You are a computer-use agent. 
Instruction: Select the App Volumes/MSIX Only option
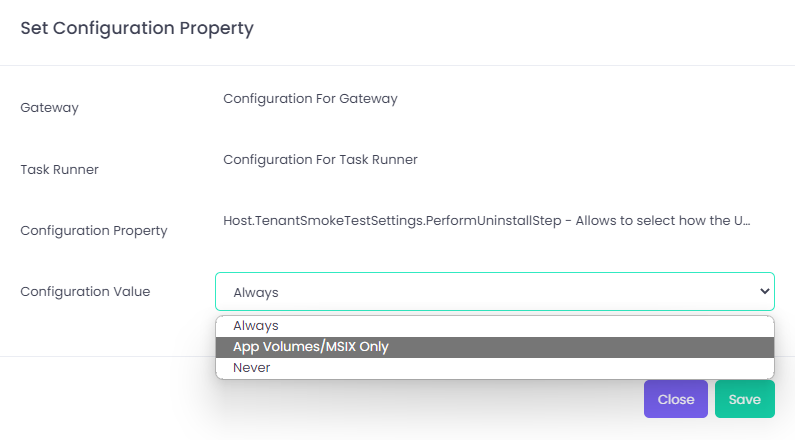tap(311, 347)
